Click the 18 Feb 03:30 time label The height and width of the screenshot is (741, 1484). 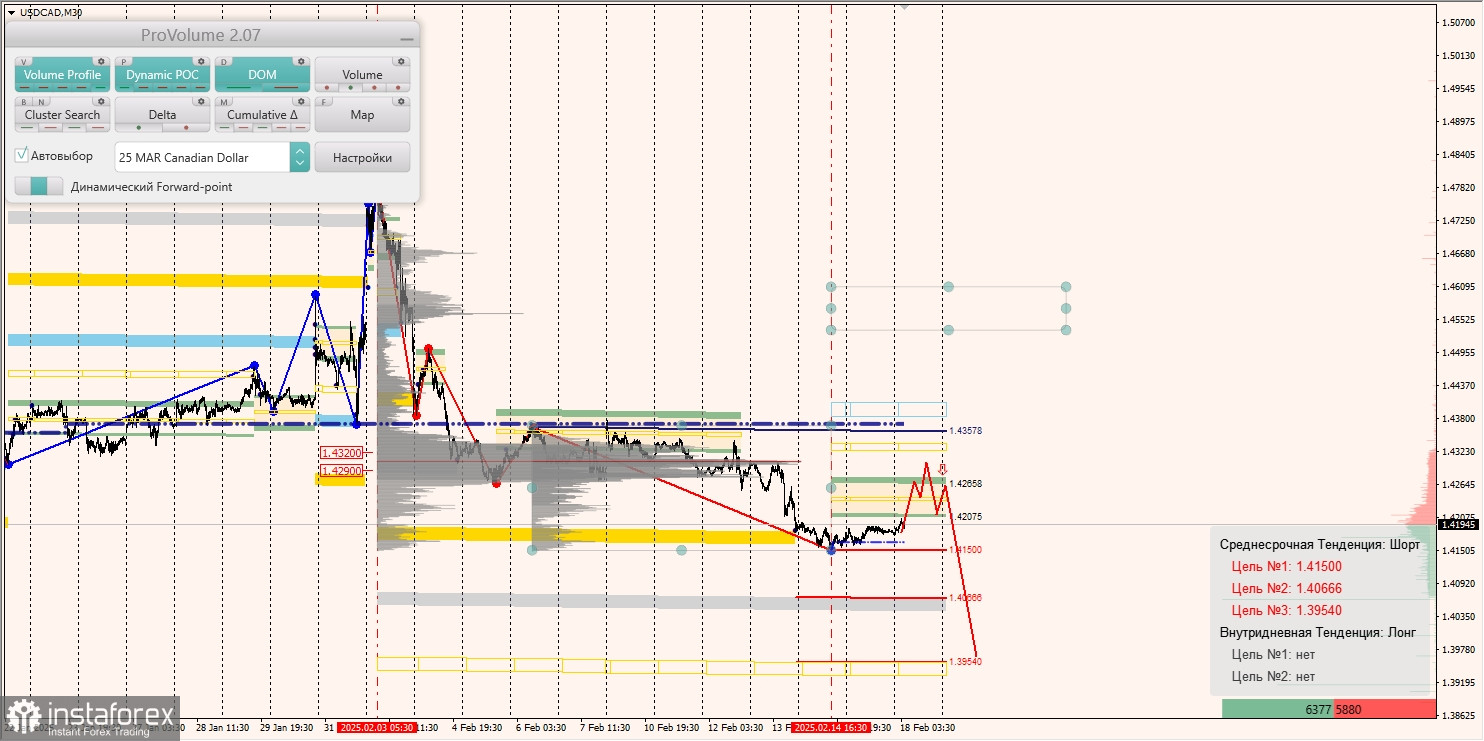[x=927, y=728]
